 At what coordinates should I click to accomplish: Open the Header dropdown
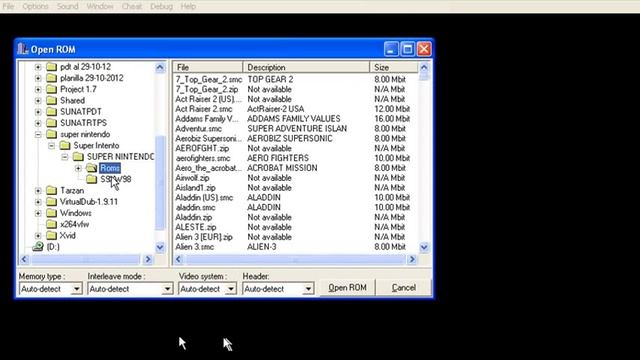[308, 289]
